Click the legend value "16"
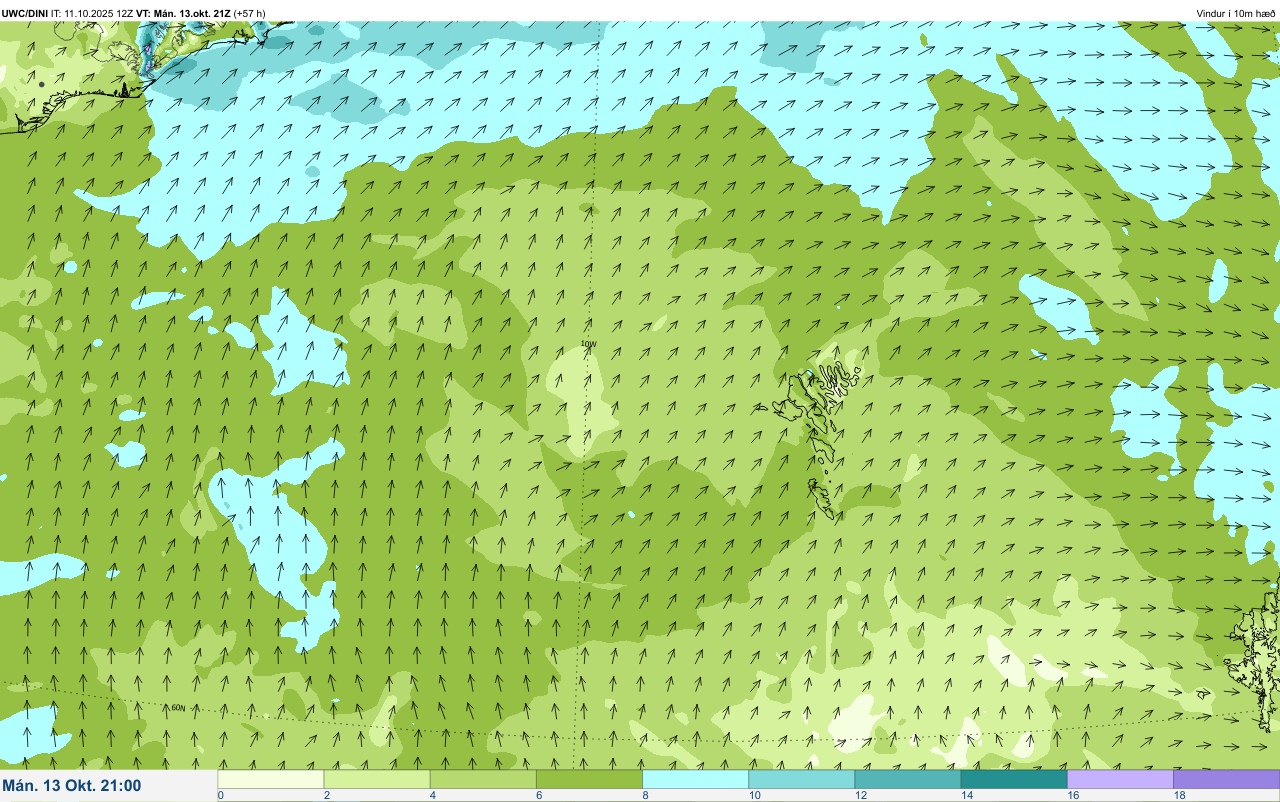Viewport: 1280px width, 802px height. [x=1071, y=795]
